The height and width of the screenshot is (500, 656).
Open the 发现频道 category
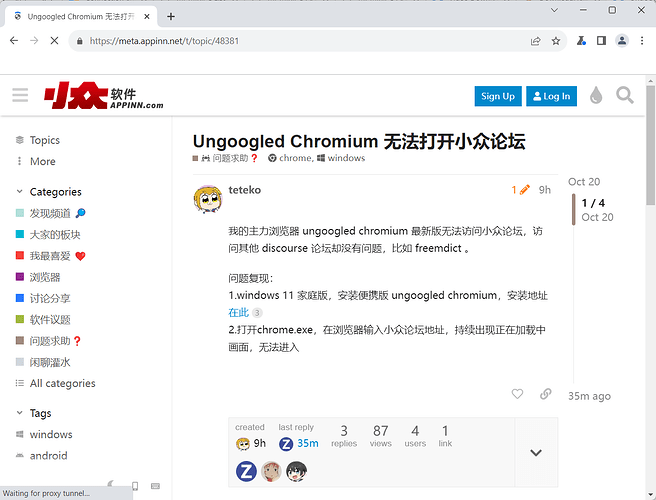point(50,213)
